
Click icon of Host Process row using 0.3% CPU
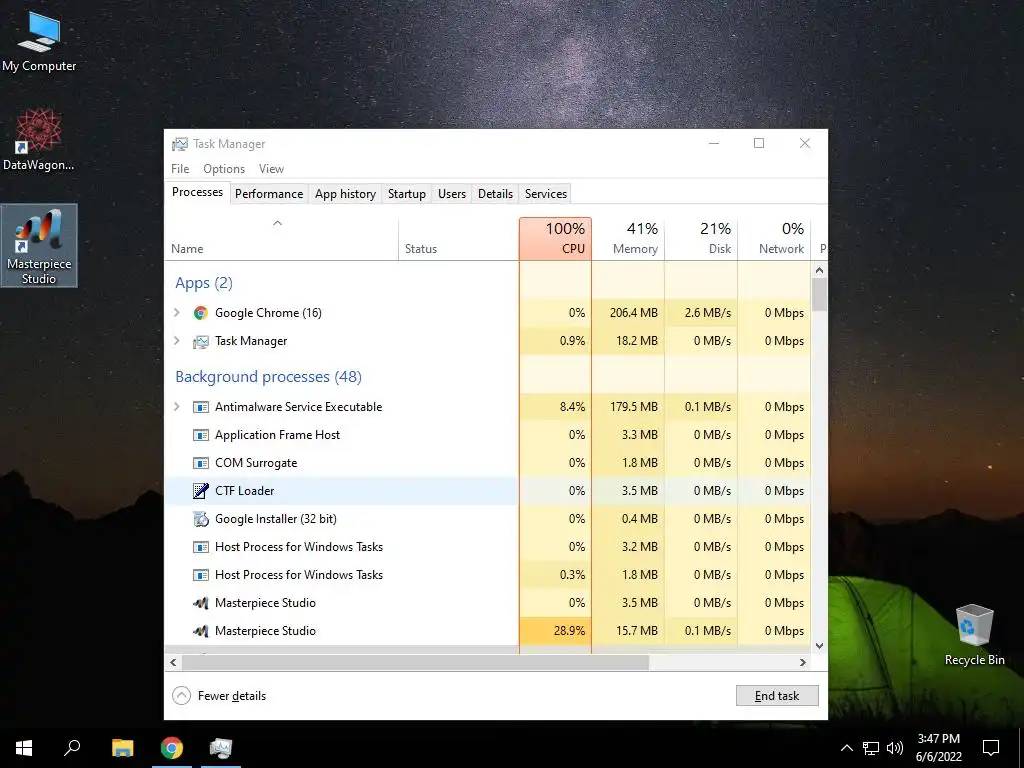point(200,575)
